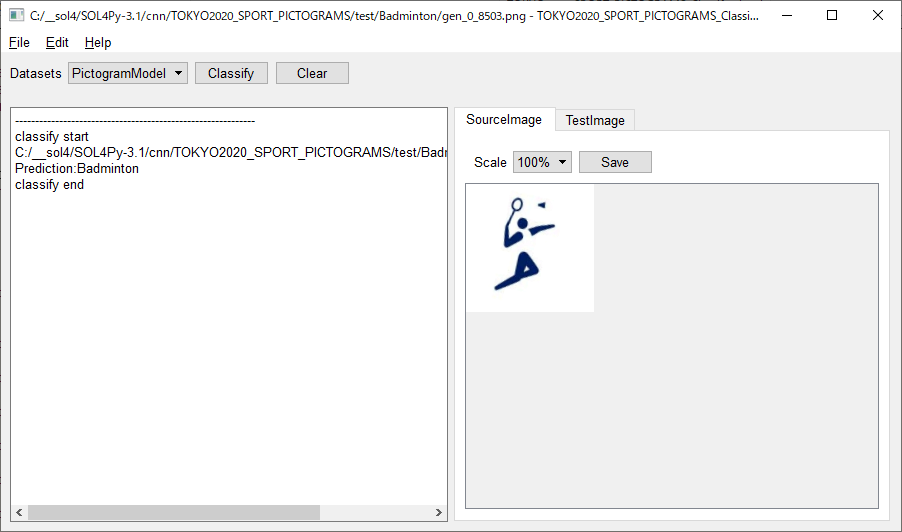Click the 'Prediction:Badminton' log line
The width and height of the screenshot is (902, 532).
coord(77,169)
